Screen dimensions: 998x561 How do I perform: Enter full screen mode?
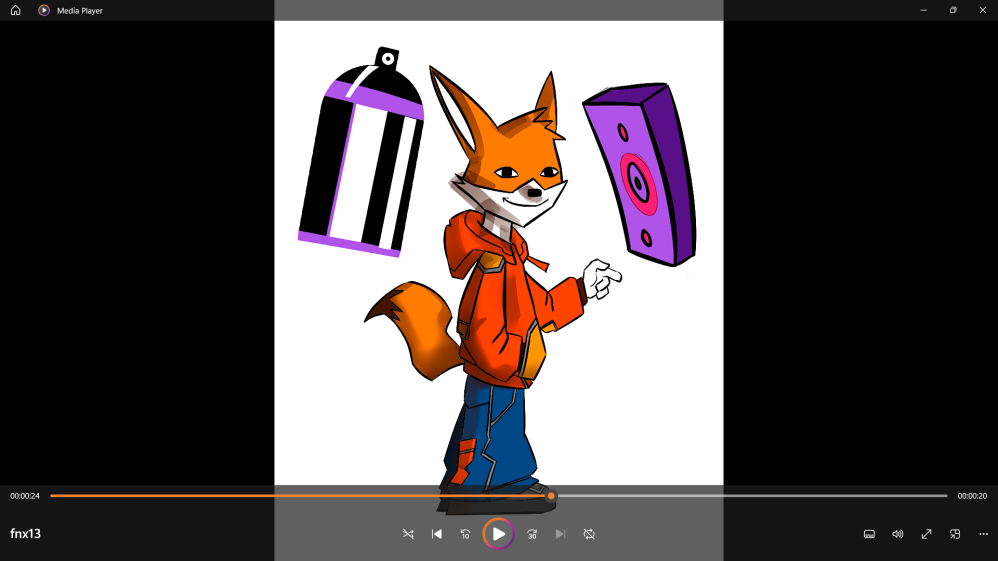coord(926,534)
